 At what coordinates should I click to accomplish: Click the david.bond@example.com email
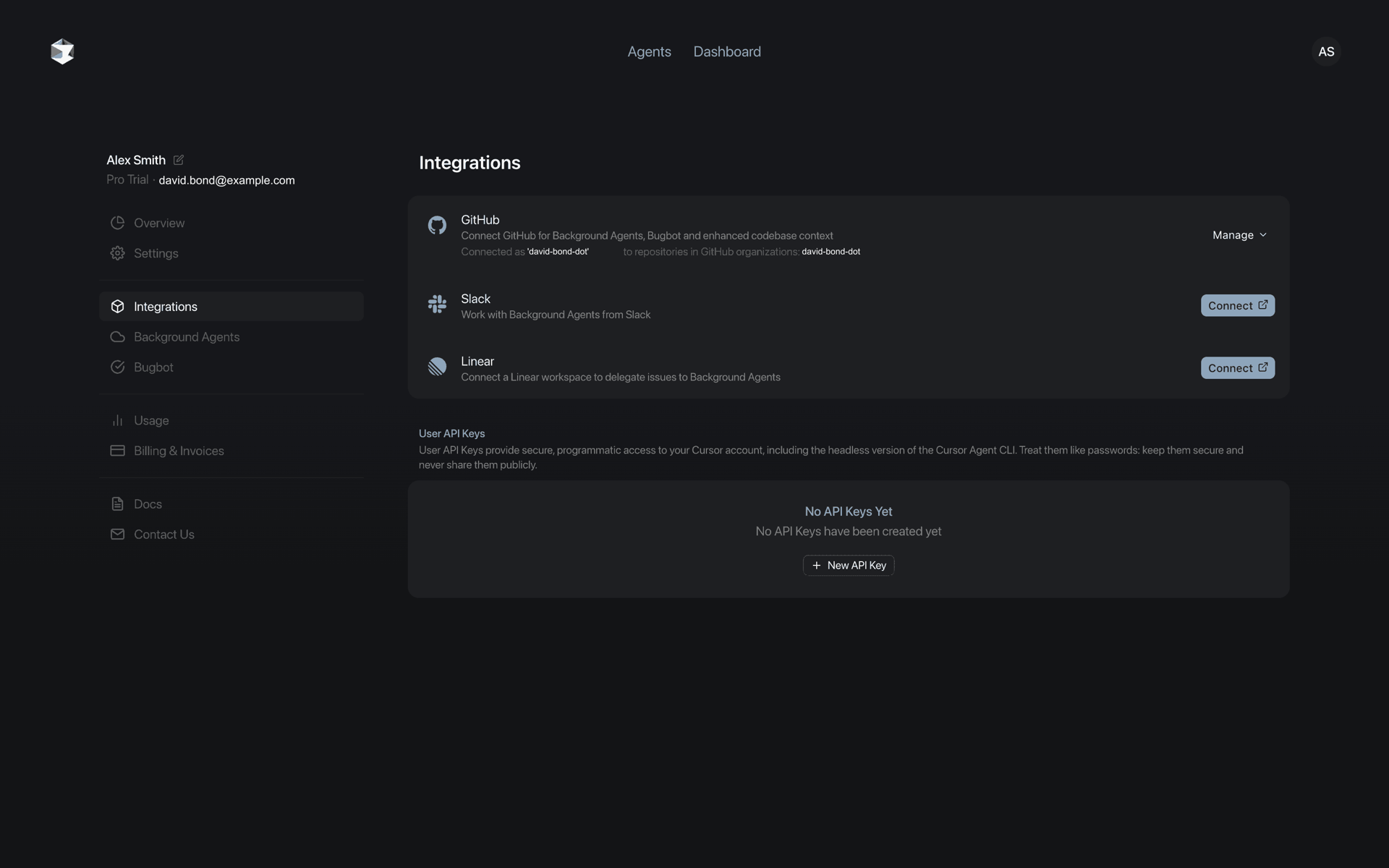tap(226, 180)
